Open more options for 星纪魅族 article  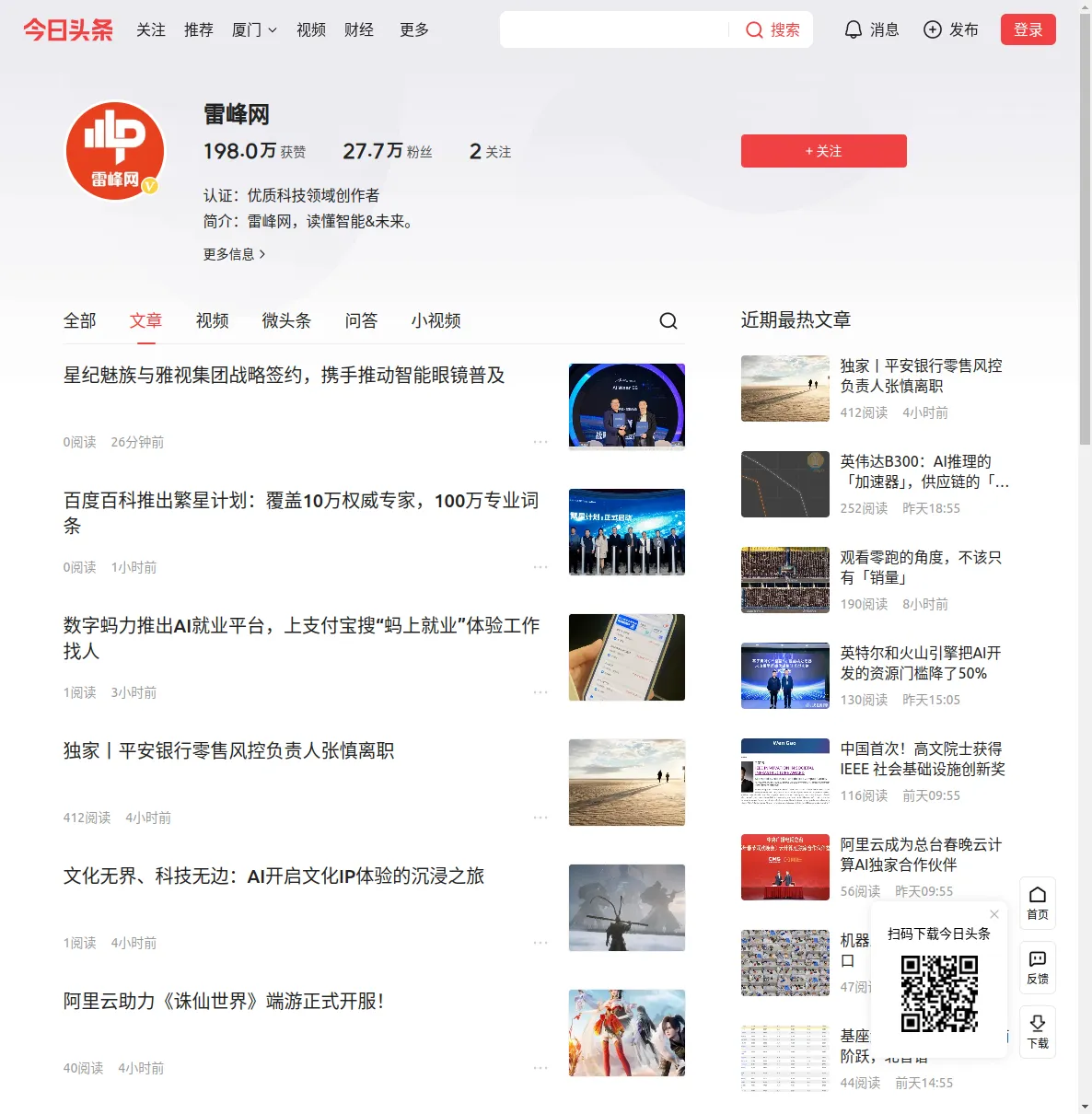pos(540,442)
